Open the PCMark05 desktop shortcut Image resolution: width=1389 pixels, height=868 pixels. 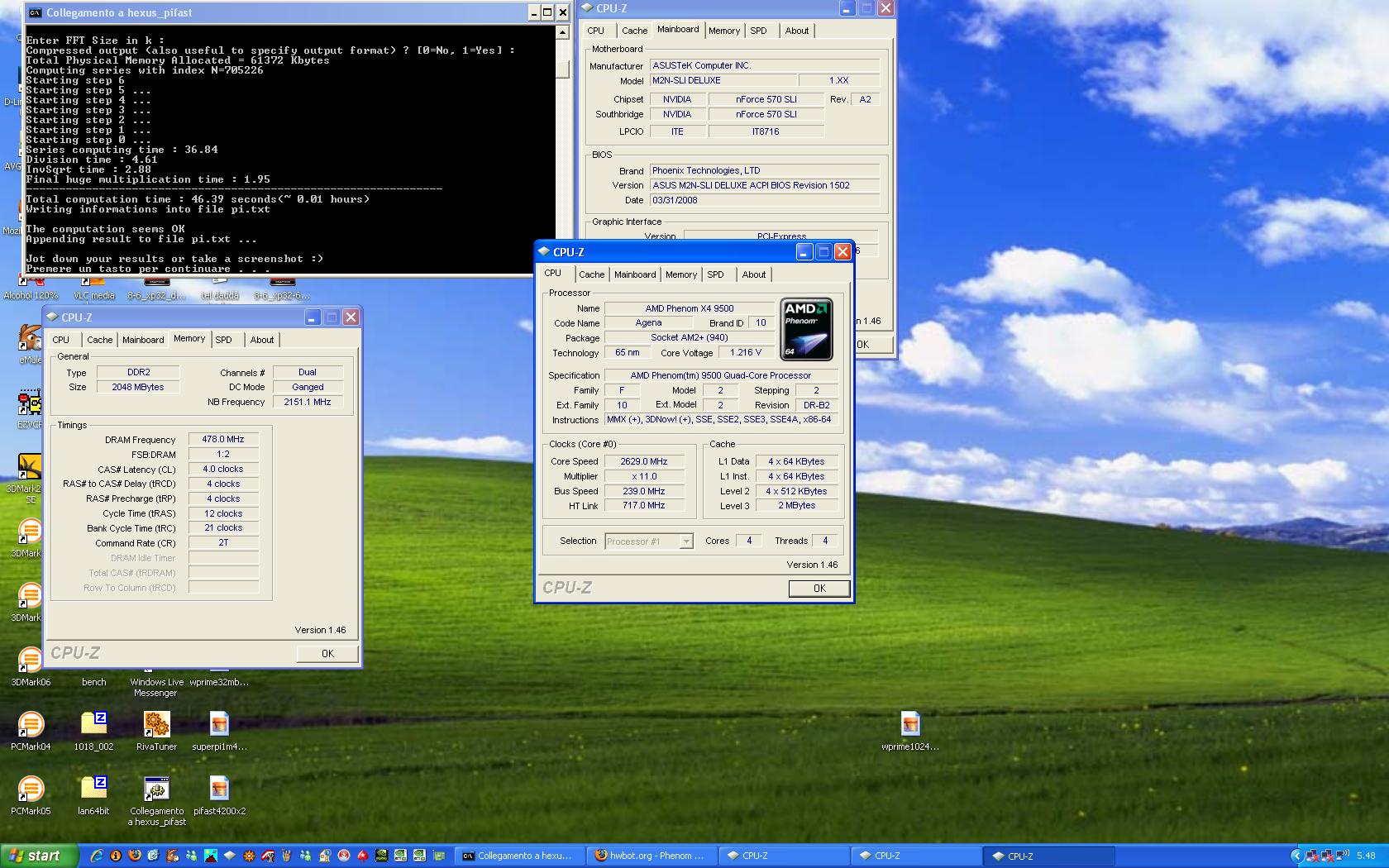pos(31,795)
